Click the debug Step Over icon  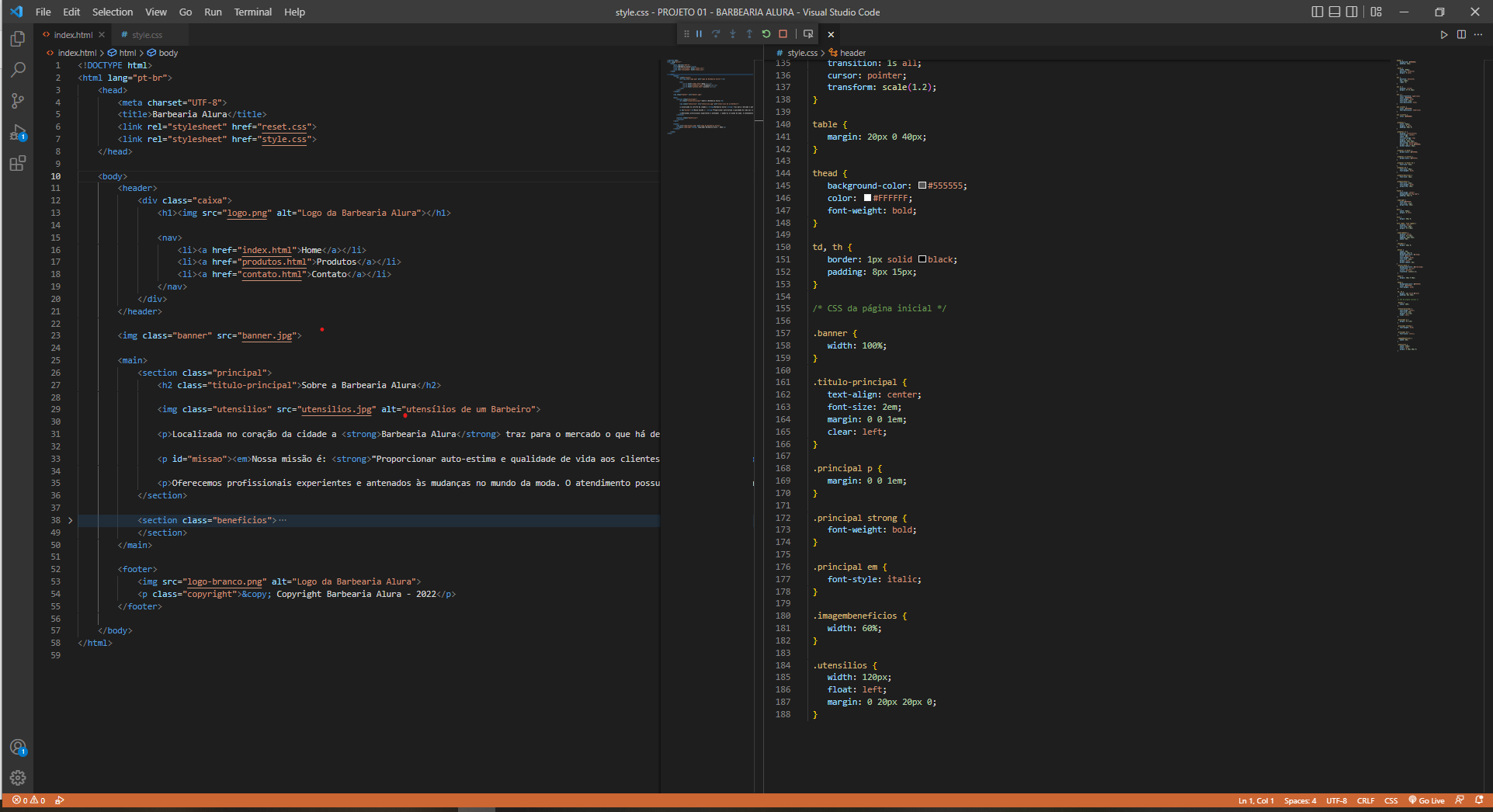pos(716,34)
